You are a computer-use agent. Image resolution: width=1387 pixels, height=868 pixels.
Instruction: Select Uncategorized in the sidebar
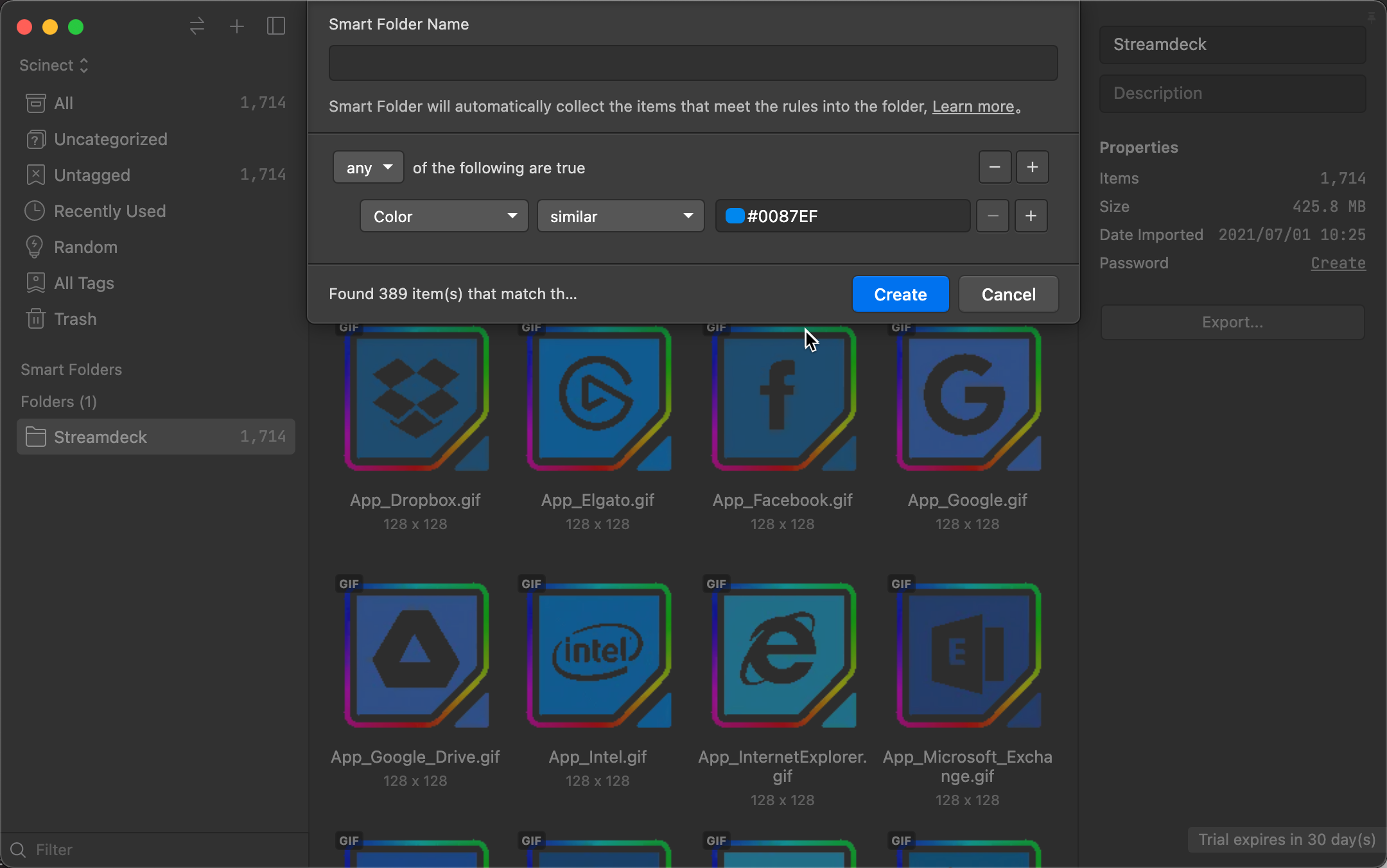(x=156, y=139)
